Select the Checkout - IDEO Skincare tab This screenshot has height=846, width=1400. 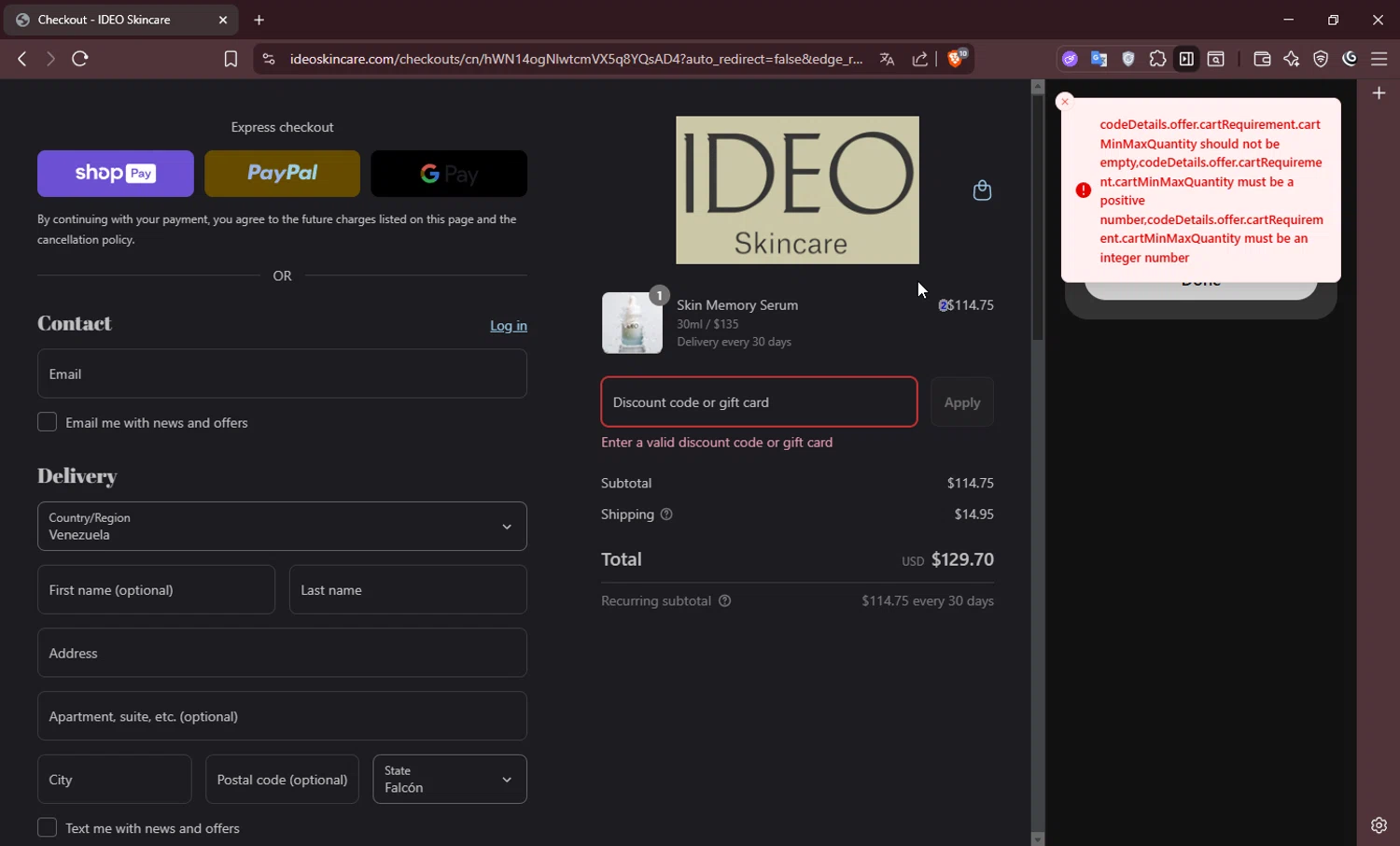click(105, 20)
